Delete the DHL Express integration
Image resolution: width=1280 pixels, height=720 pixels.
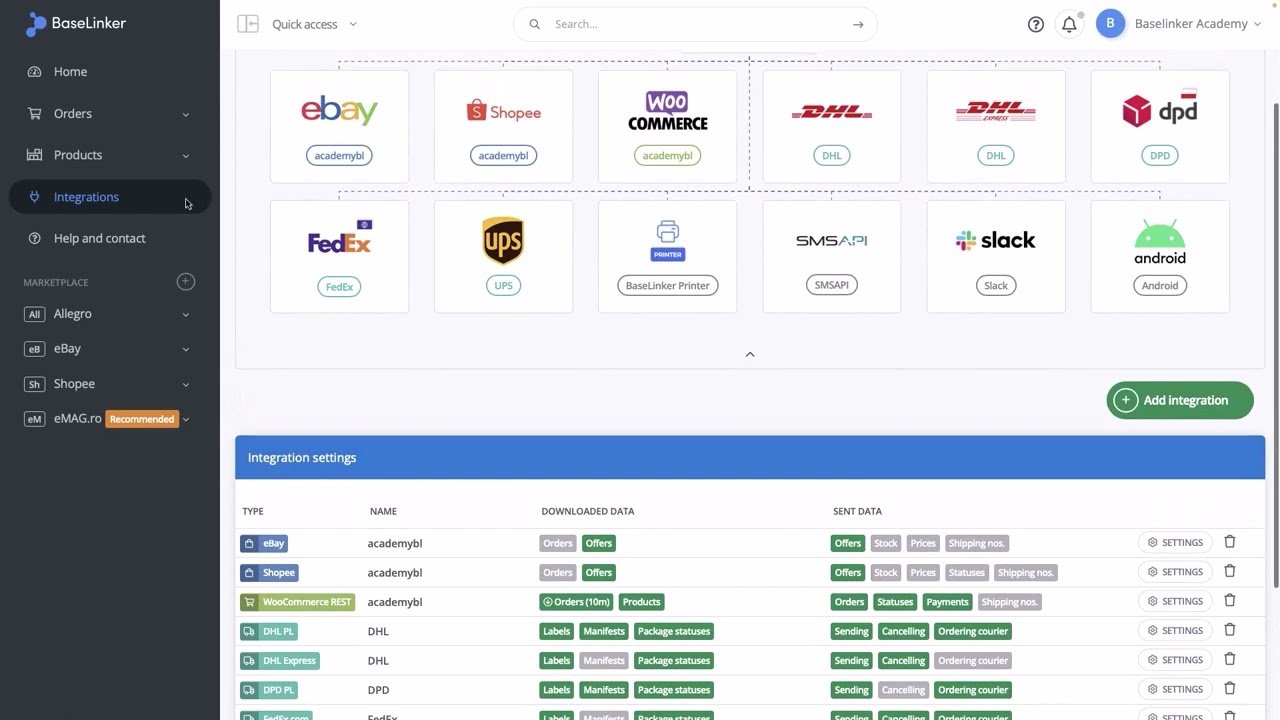[x=1230, y=659]
